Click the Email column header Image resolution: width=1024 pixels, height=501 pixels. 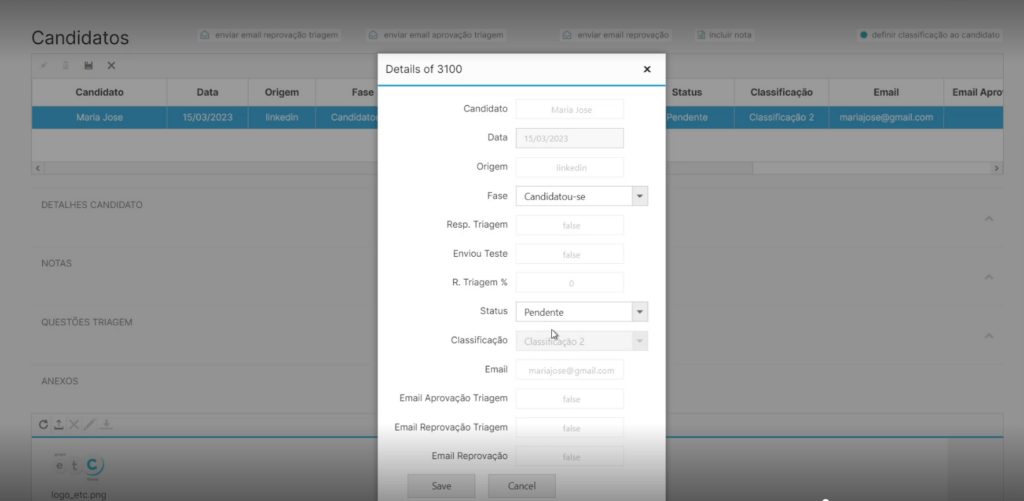pos(886,92)
